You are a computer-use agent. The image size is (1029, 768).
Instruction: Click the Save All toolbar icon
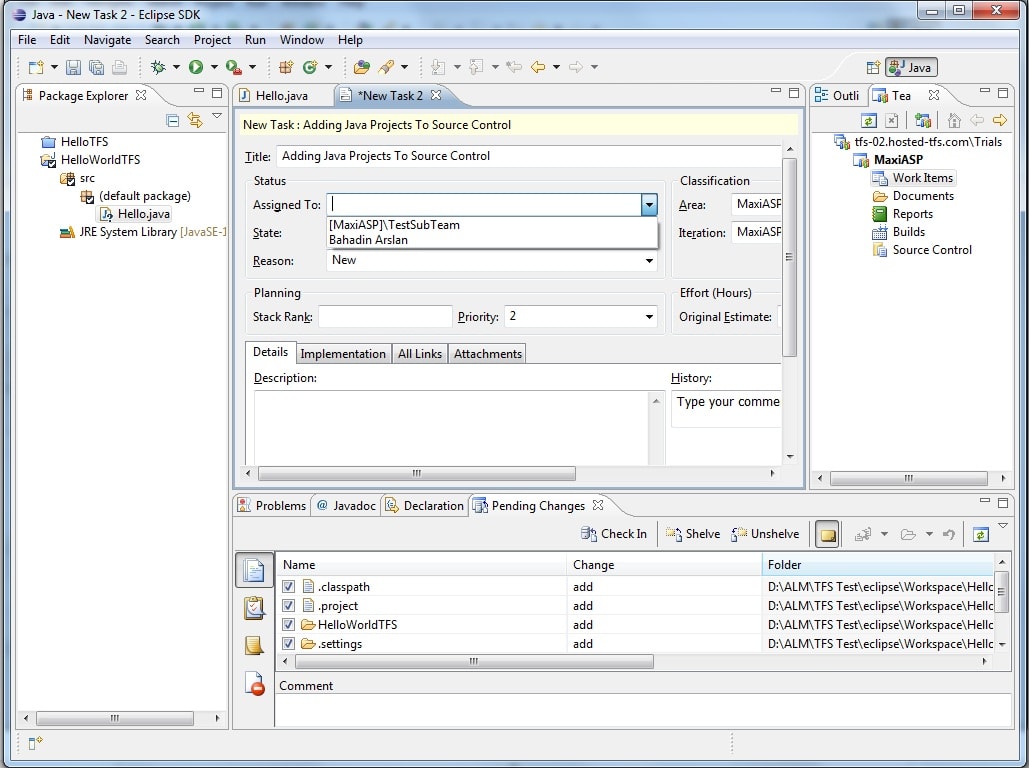pyautogui.click(x=96, y=67)
